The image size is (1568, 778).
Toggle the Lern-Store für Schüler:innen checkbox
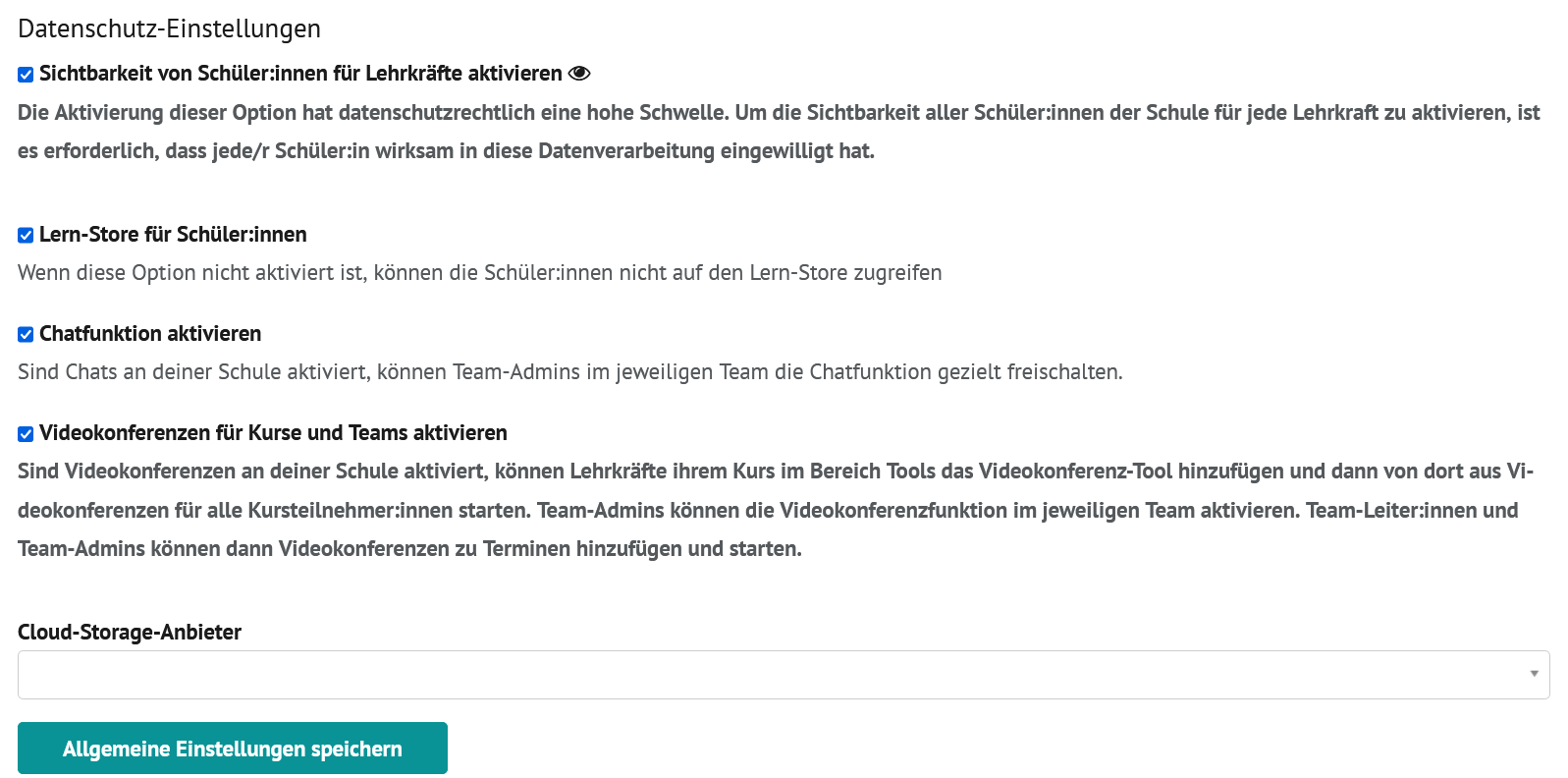(26, 236)
